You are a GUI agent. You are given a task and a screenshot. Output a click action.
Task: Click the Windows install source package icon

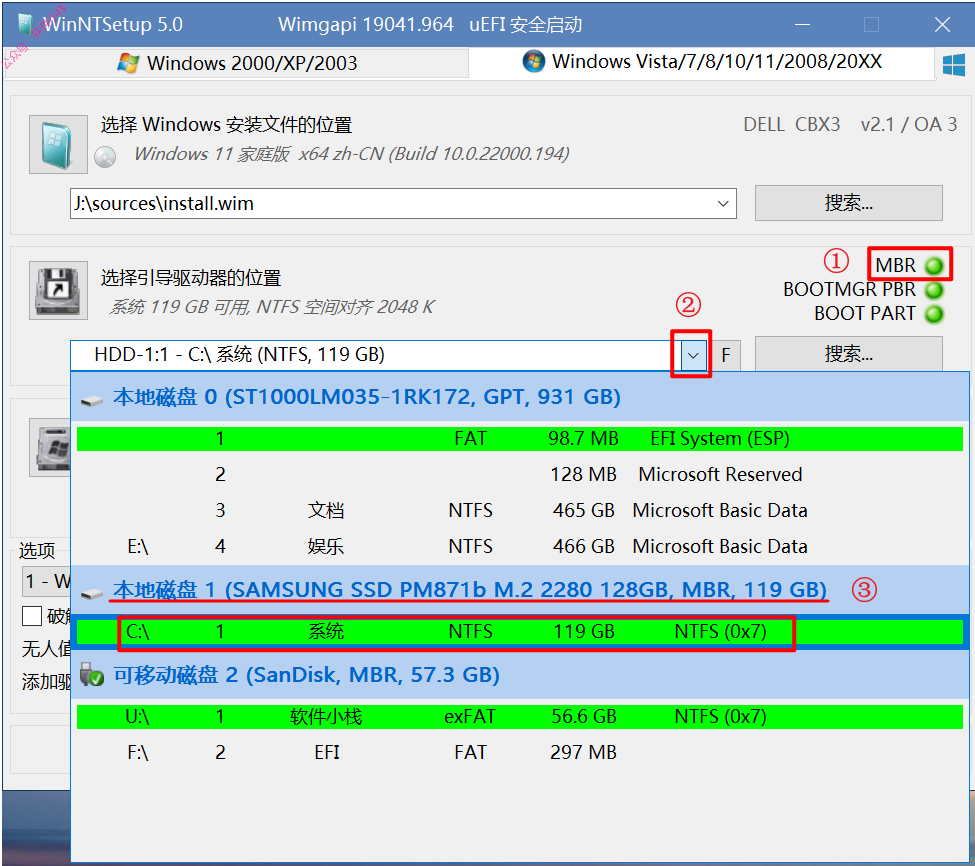click(58, 144)
